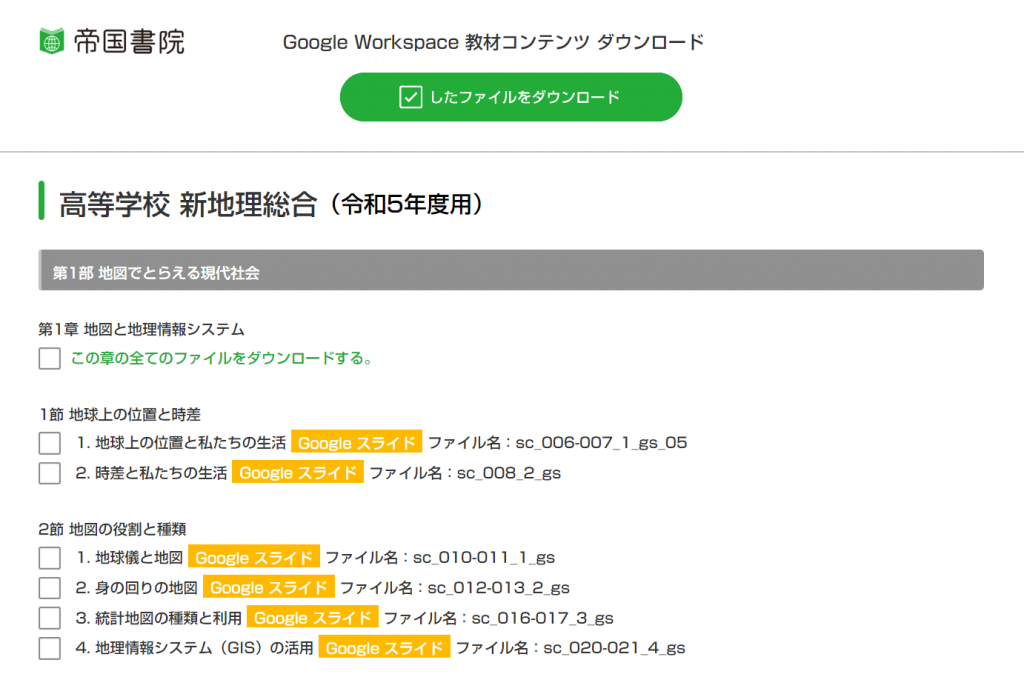Screen dimensions: 1024x694
Task: Click Google スライド badge next to sc_008_2_gs
Action: pos(298,473)
